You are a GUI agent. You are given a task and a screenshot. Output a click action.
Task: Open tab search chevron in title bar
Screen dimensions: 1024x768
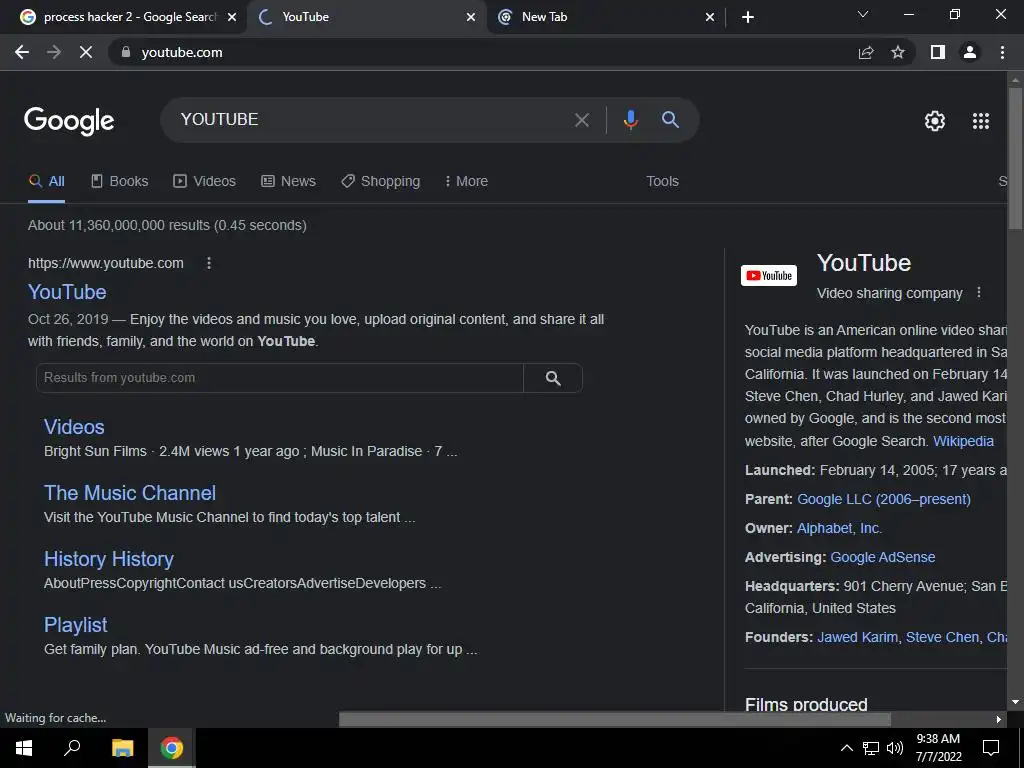(x=863, y=14)
